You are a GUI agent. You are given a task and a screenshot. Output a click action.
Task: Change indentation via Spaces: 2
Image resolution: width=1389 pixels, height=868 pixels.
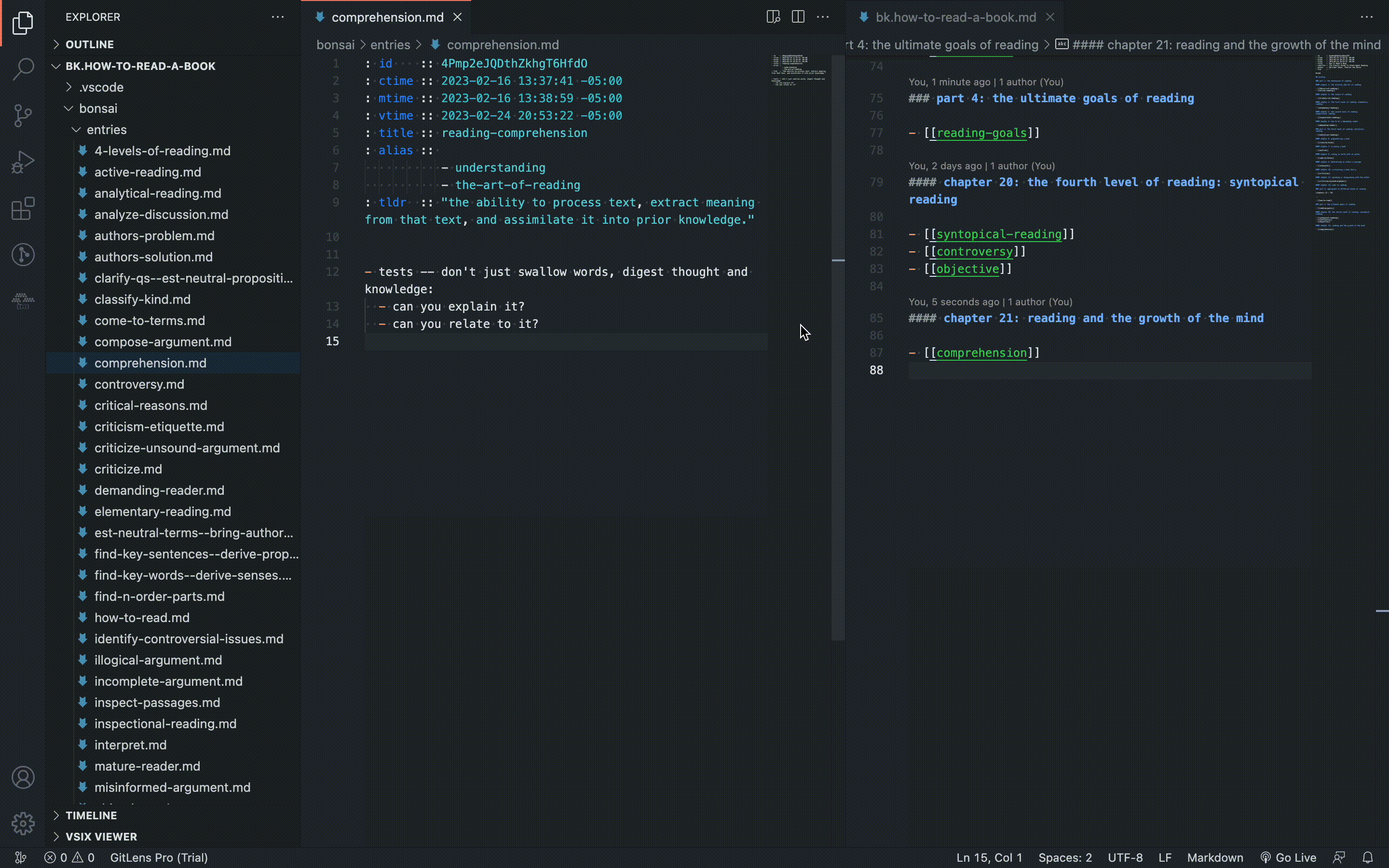(x=1065, y=857)
